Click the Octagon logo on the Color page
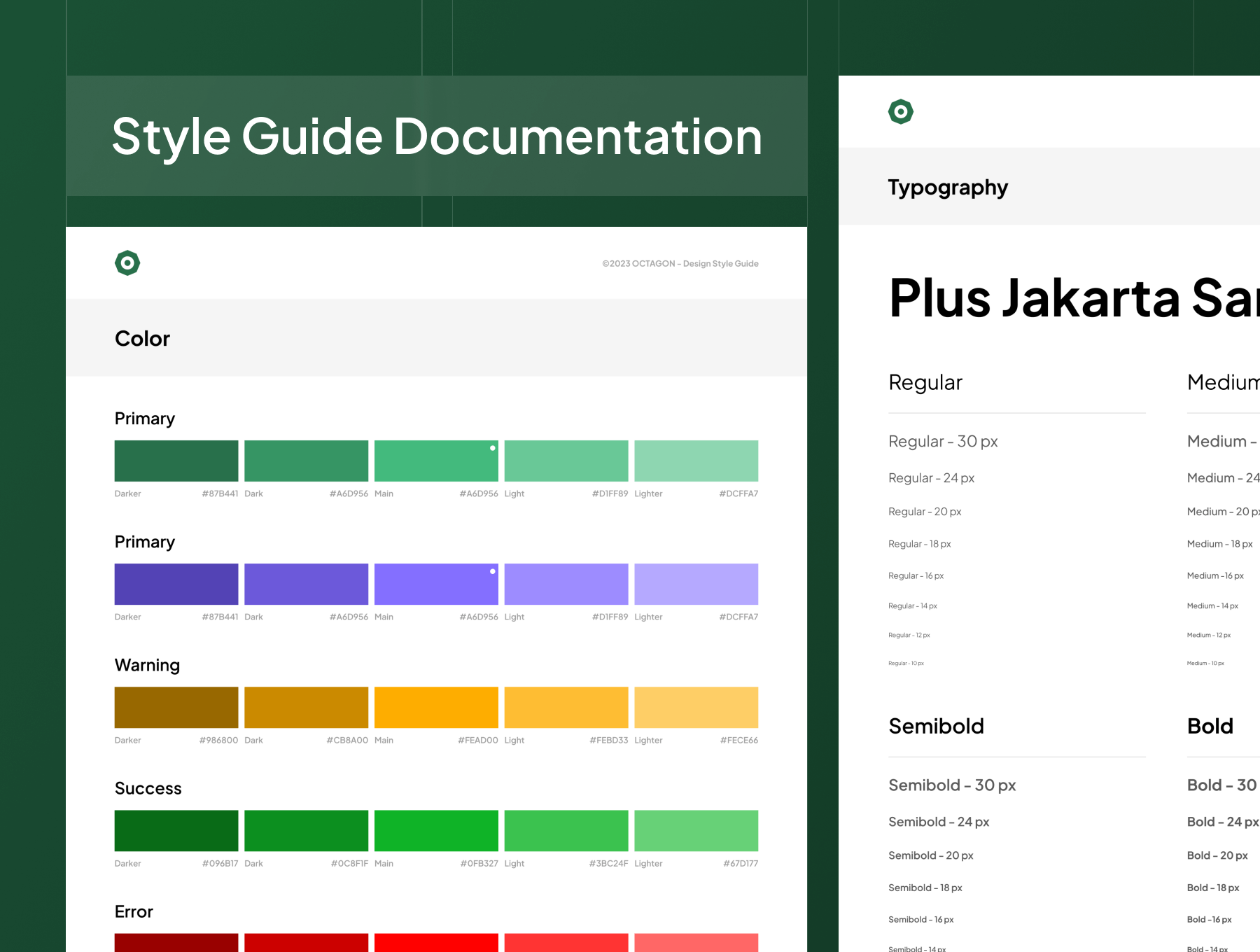This screenshot has width=1260, height=952. pos(127,263)
